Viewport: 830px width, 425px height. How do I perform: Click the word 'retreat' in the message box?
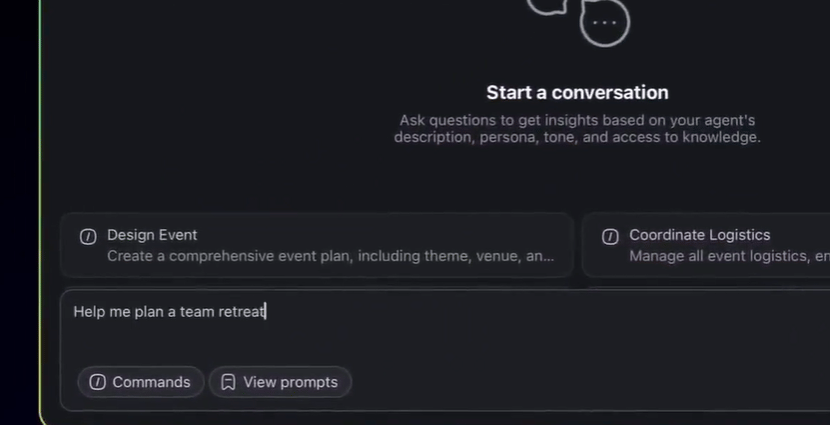point(242,312)
